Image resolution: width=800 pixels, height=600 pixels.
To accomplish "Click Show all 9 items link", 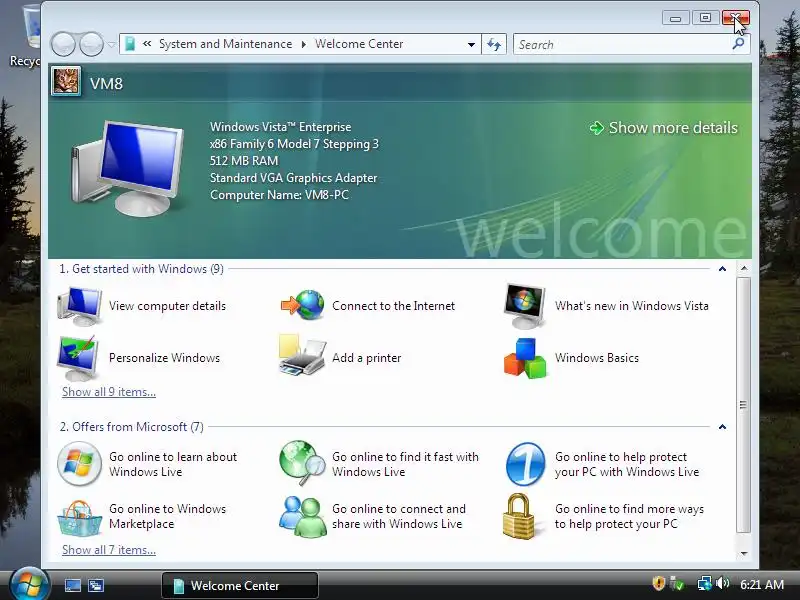I will [109, 392].
